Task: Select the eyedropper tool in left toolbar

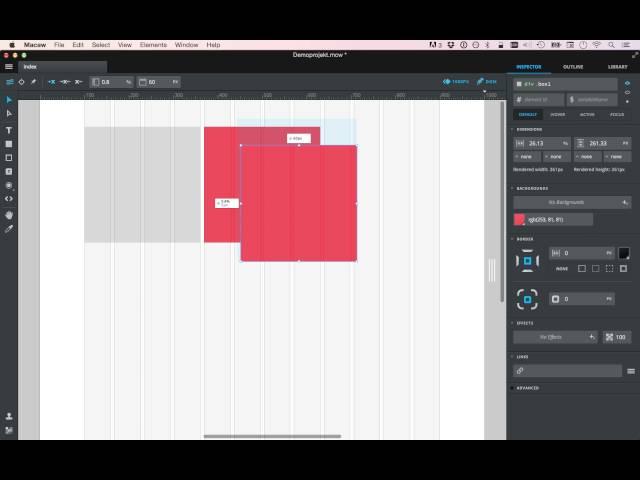Action: click(x=9, y=229)
